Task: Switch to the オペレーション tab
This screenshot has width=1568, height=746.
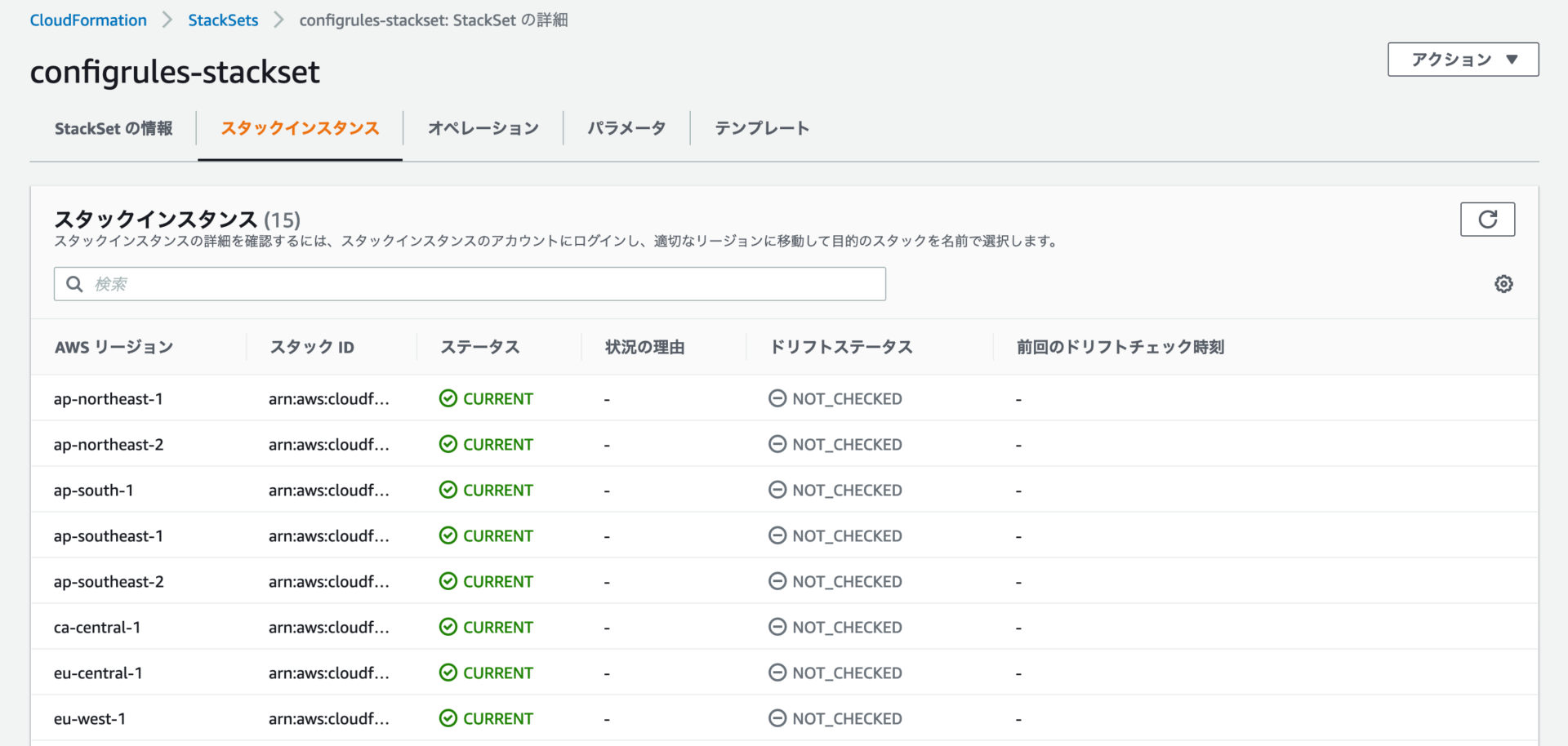Action: click(483, 128)
